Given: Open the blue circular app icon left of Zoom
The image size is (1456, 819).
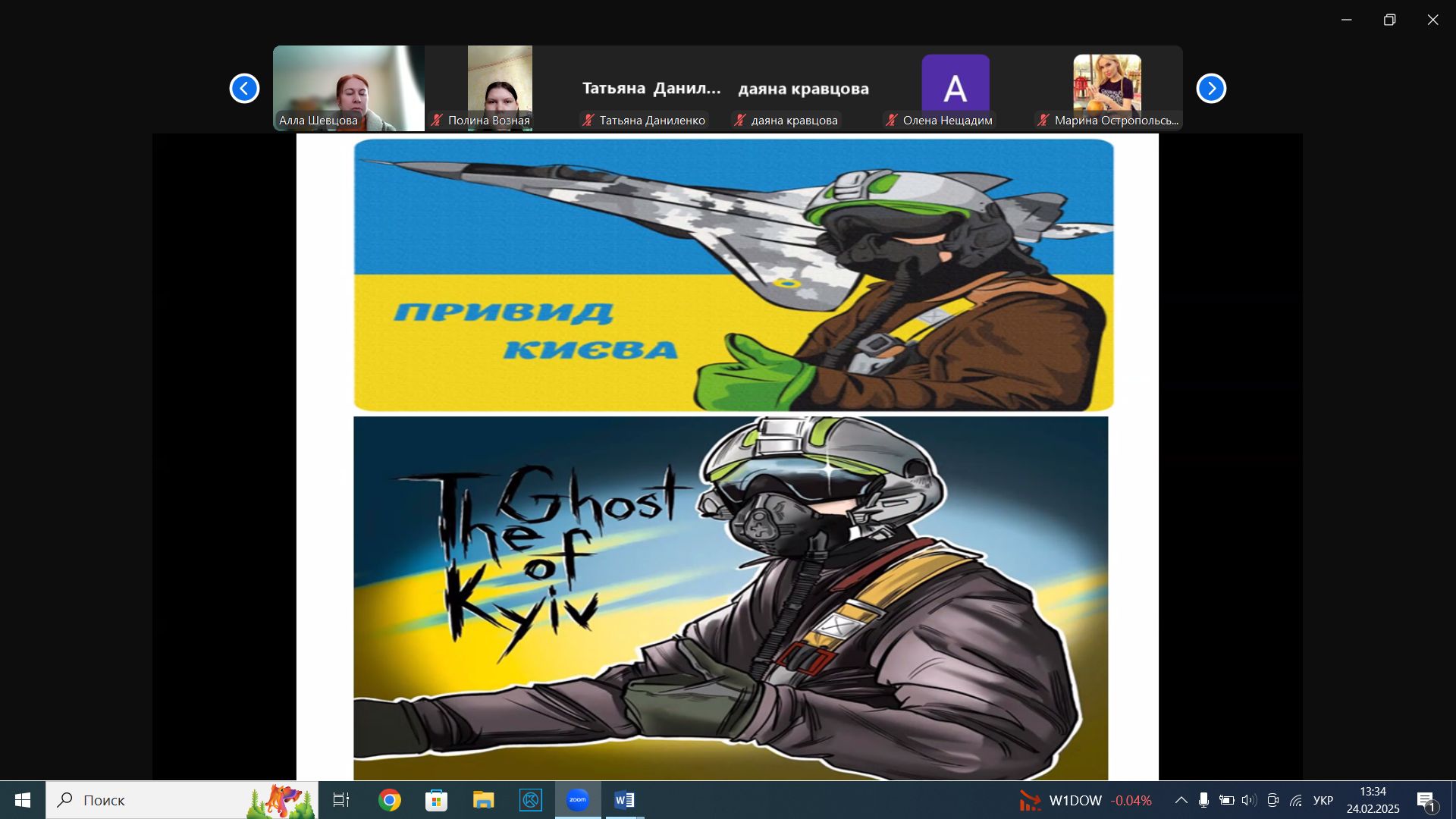Looking at the screenshot, I should coord(531,800).
